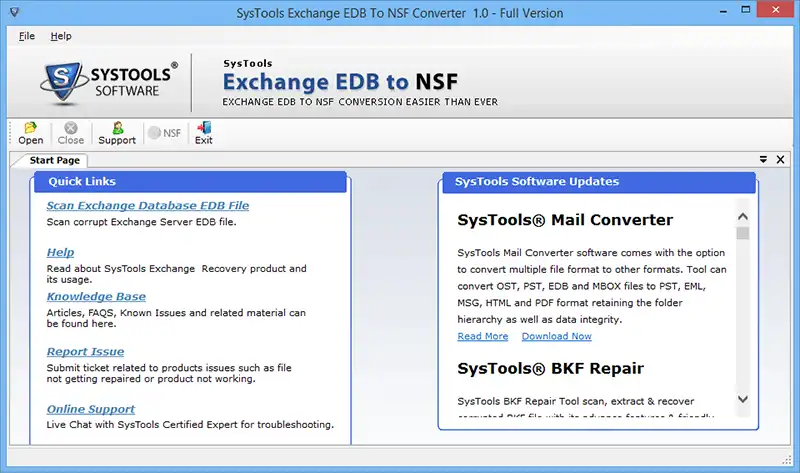Click the window resize grip in status bar
800x473 pixels.
[786, 460]
